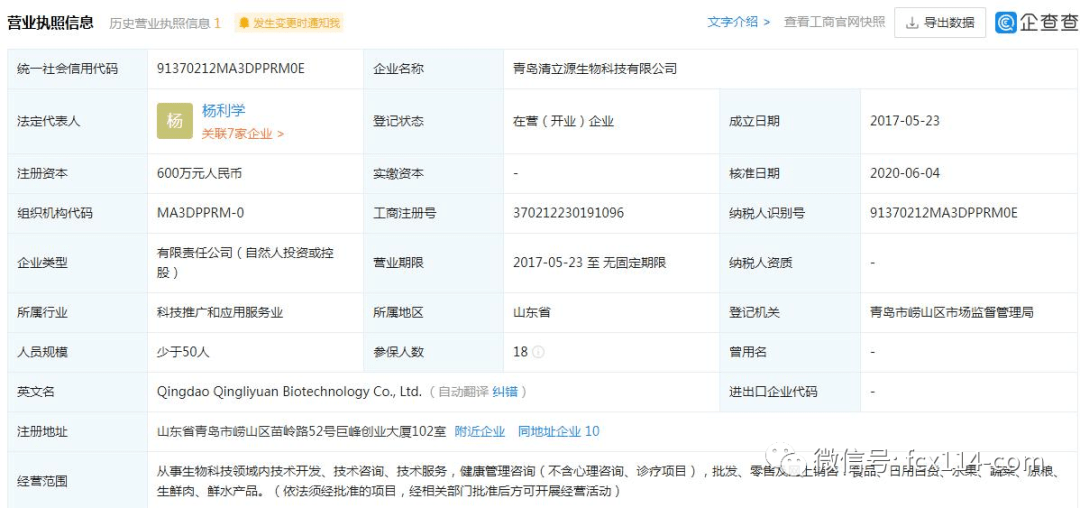Click the info icon beside 参保人数 18
The image size is (1080, 508).
[539, 352]
